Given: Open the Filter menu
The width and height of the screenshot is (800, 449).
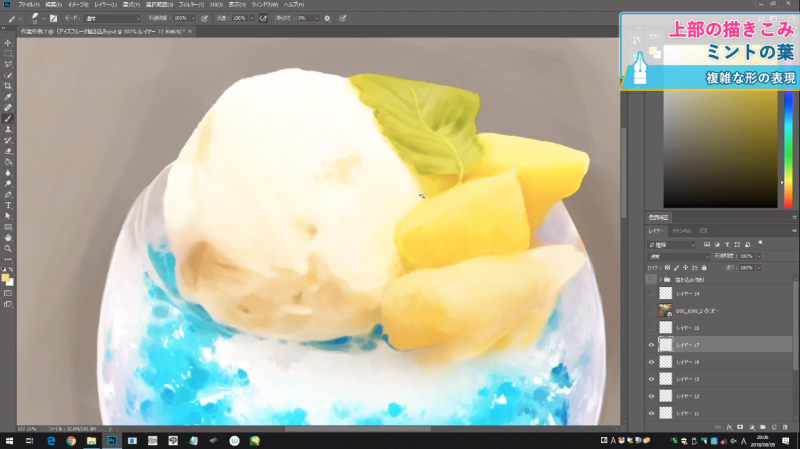Looking at the screenshot, I should click(x=191, y=5).
